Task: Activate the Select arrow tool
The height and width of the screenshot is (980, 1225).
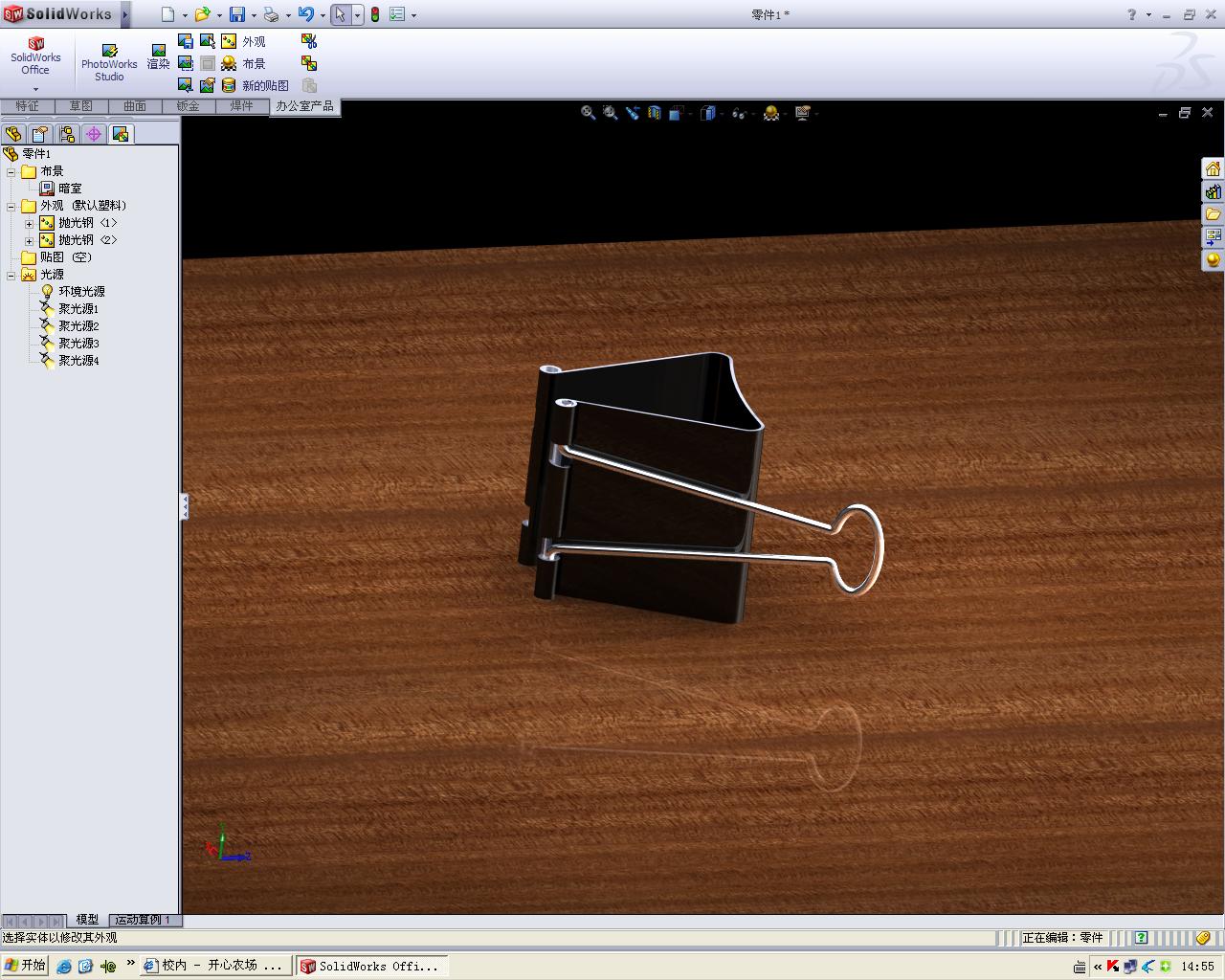Action: point(340,14)
